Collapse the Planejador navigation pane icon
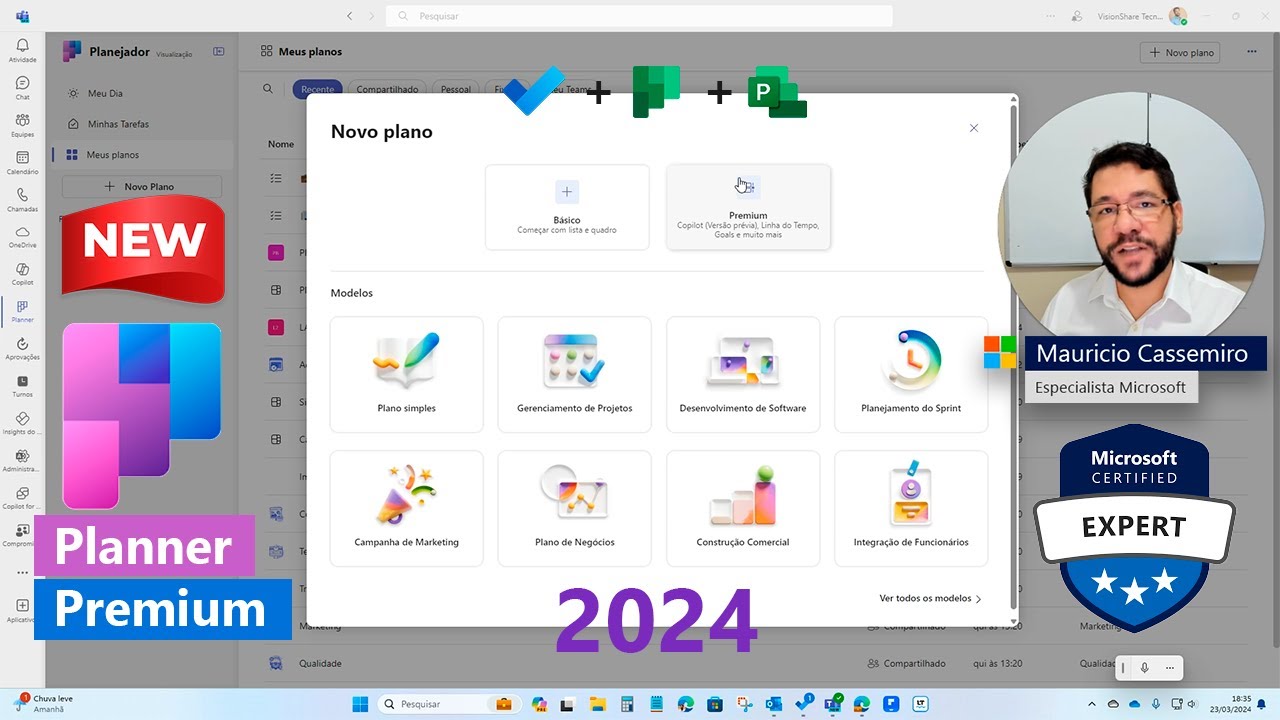Image resolution: width=1280 pixels, height=720 pixels. 219,52
